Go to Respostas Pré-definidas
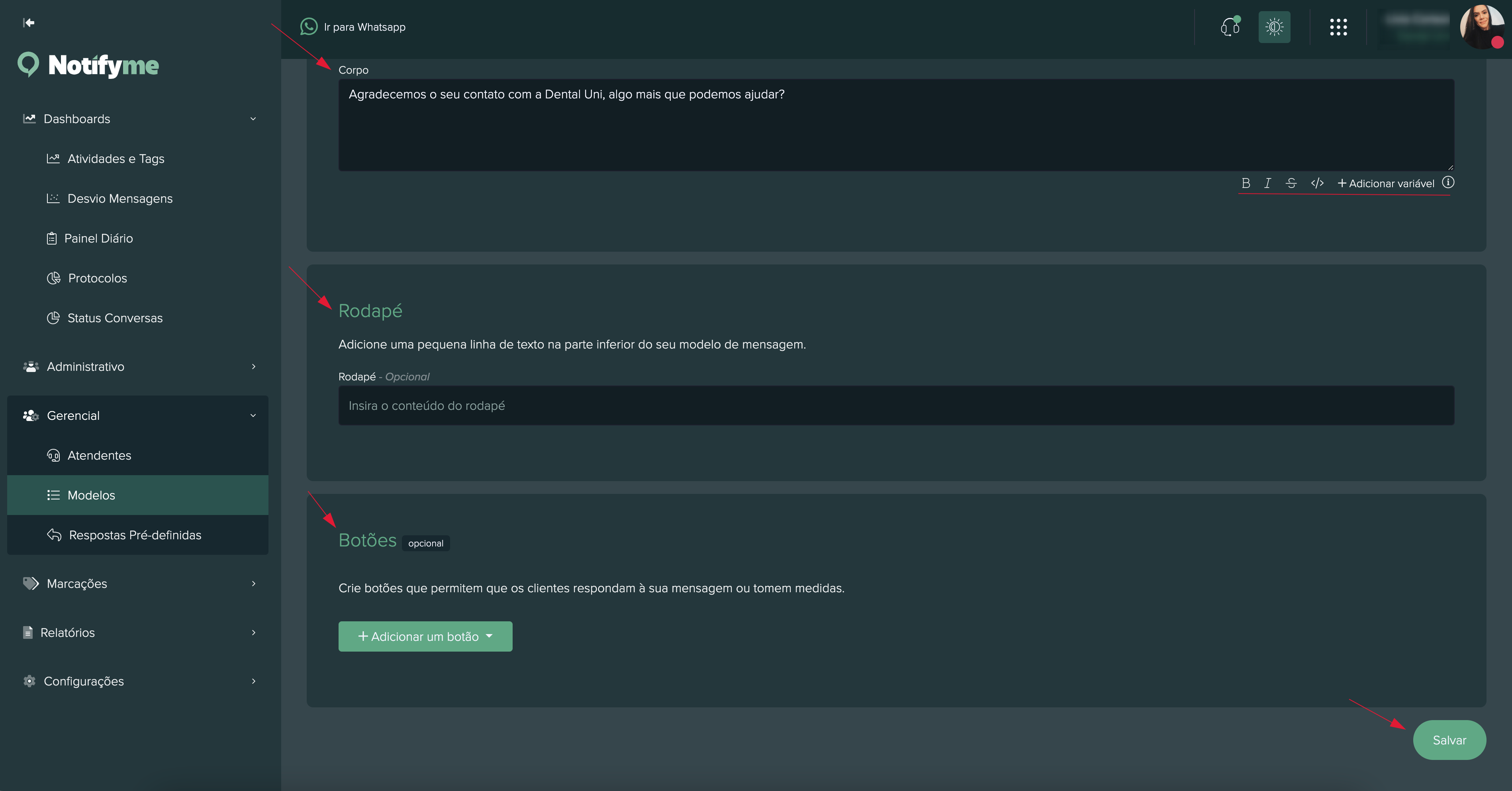This screenshot has height=791, width=1512. pos(134,535)
